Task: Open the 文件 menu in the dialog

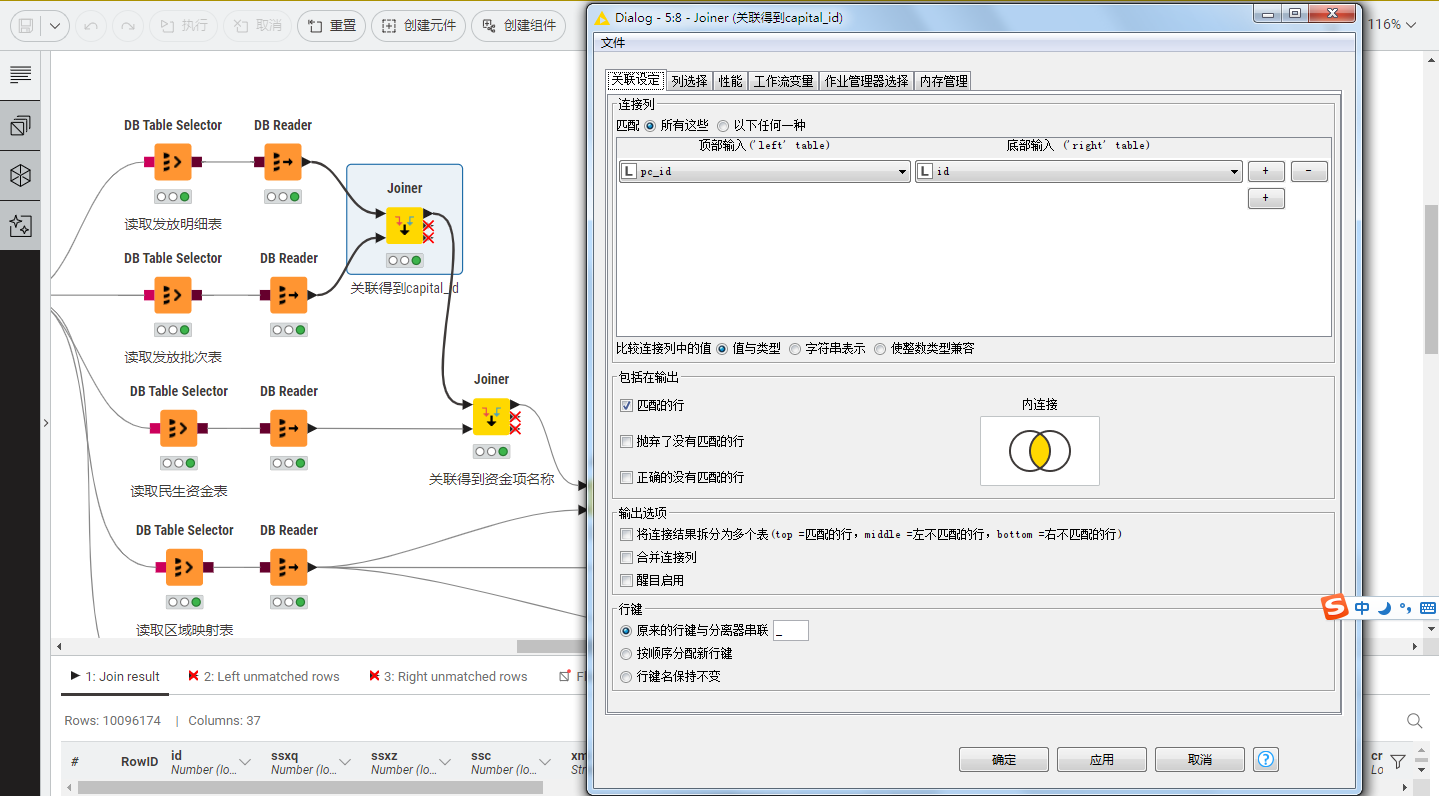Action: 612,43
